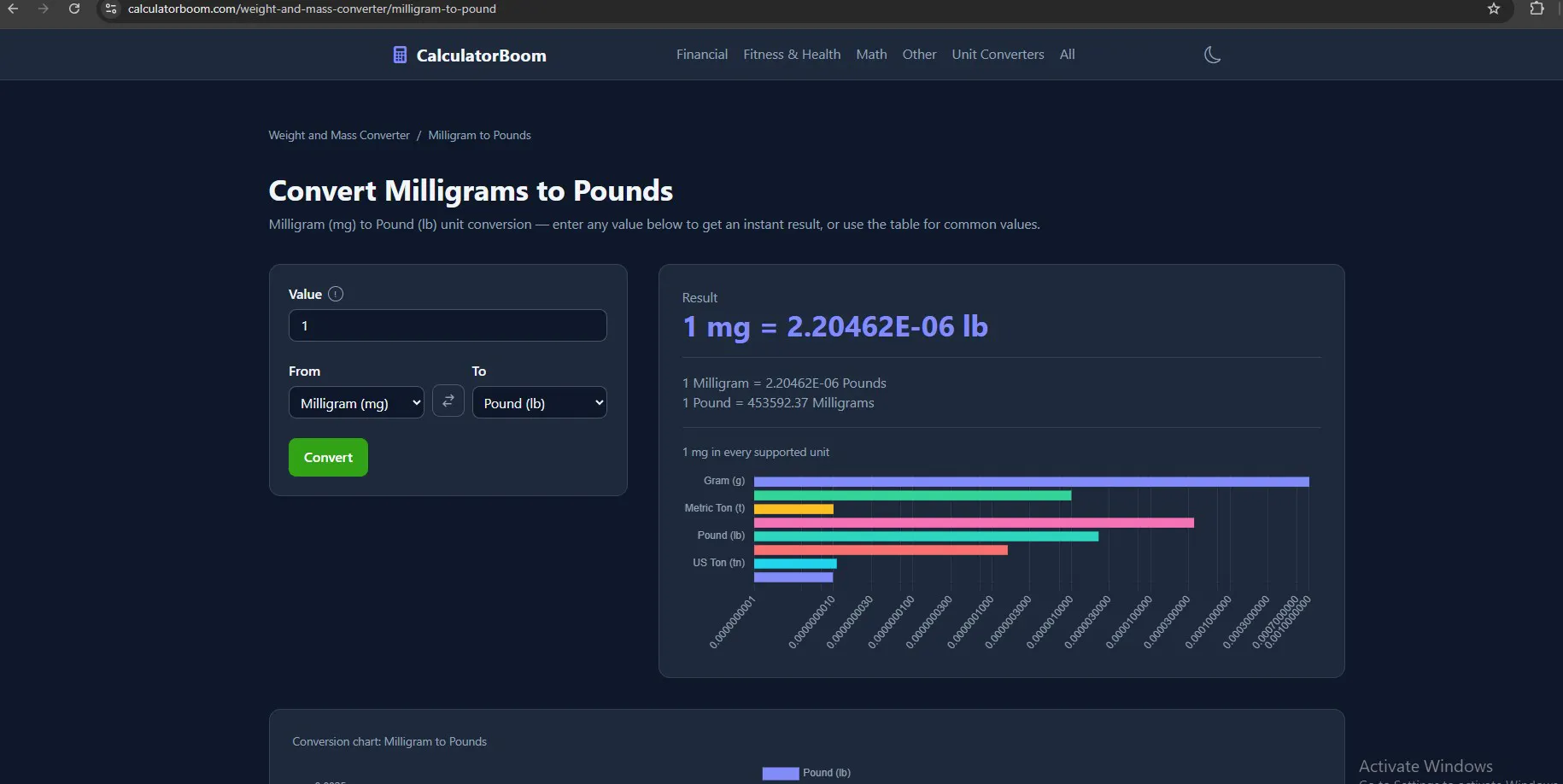Click the 'Convert Milligrams to Pounds' heading

471,190
